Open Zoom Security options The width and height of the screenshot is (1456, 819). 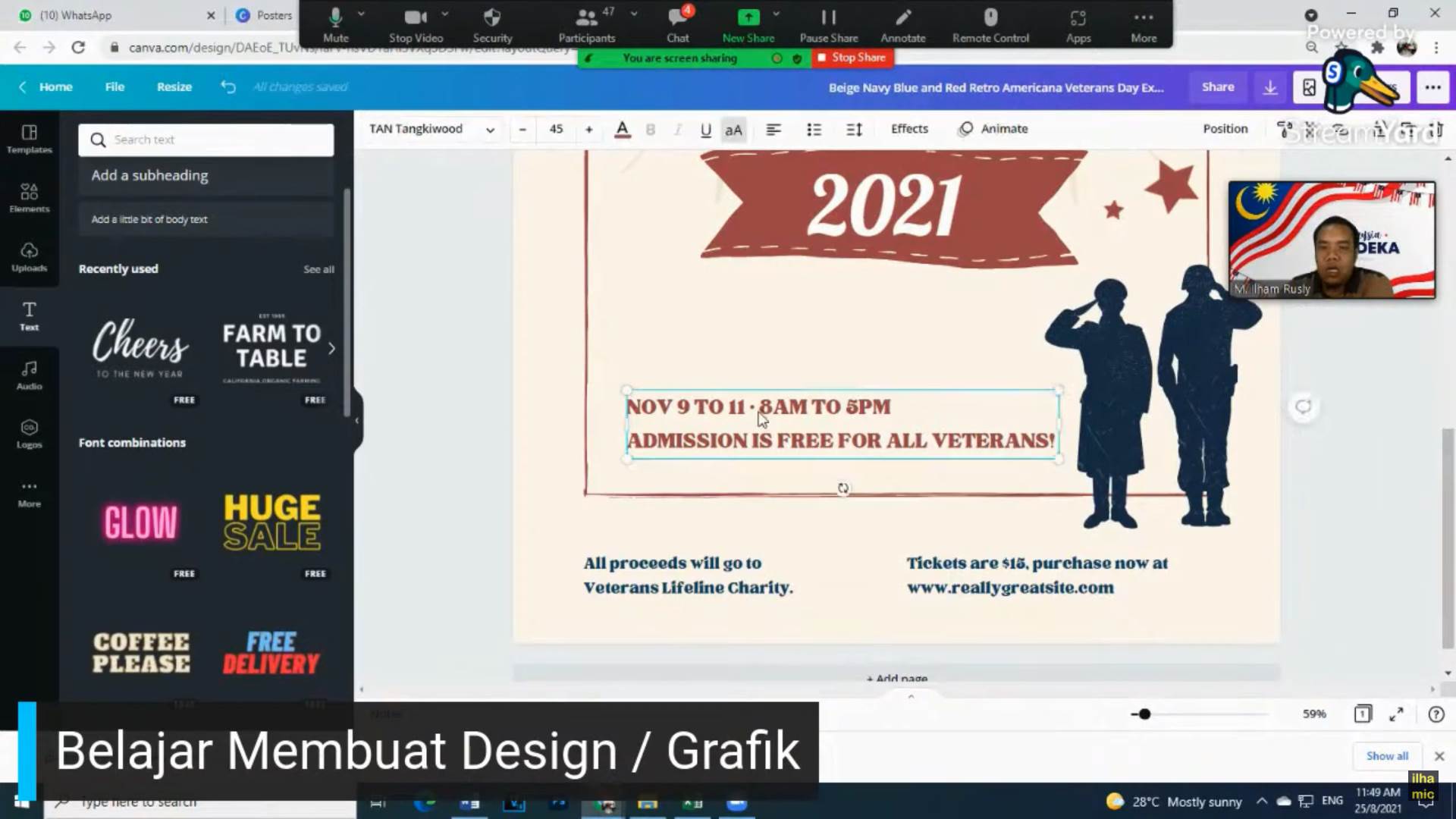[492, 25]
